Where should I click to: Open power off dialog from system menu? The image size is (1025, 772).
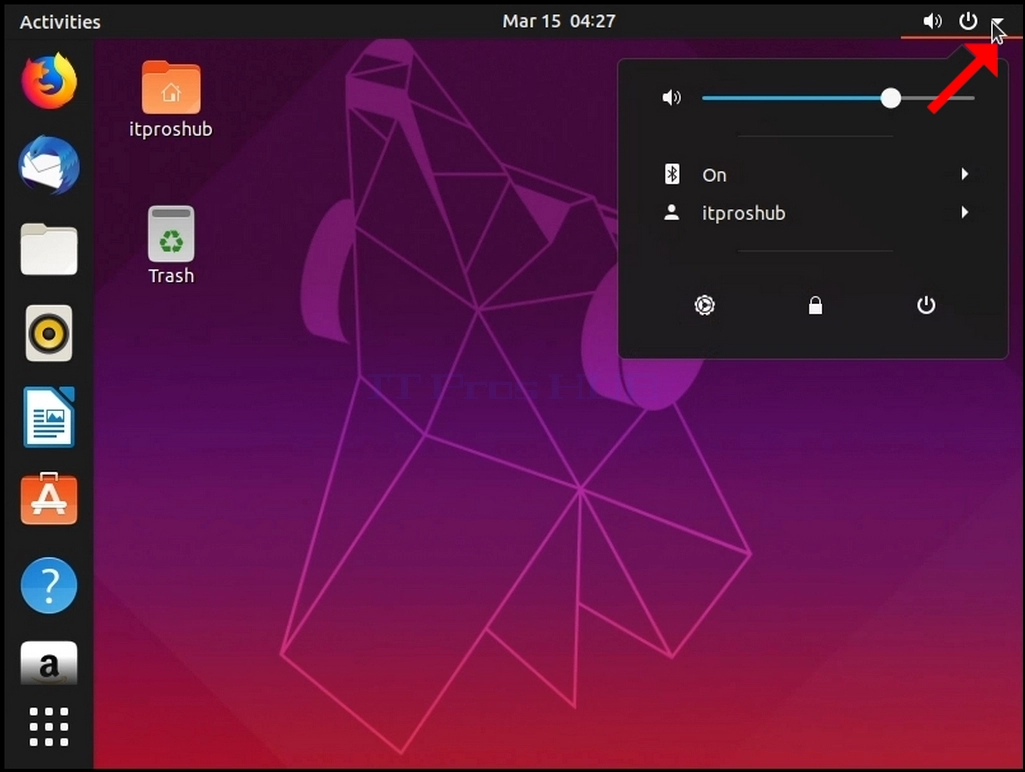(926, 305)
